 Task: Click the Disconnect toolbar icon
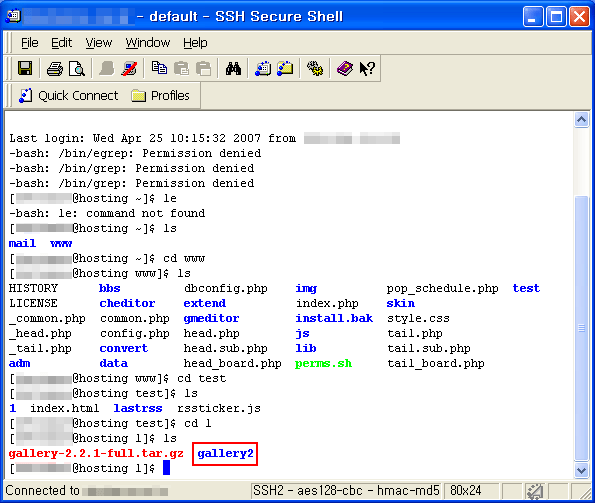pos(129,69)
